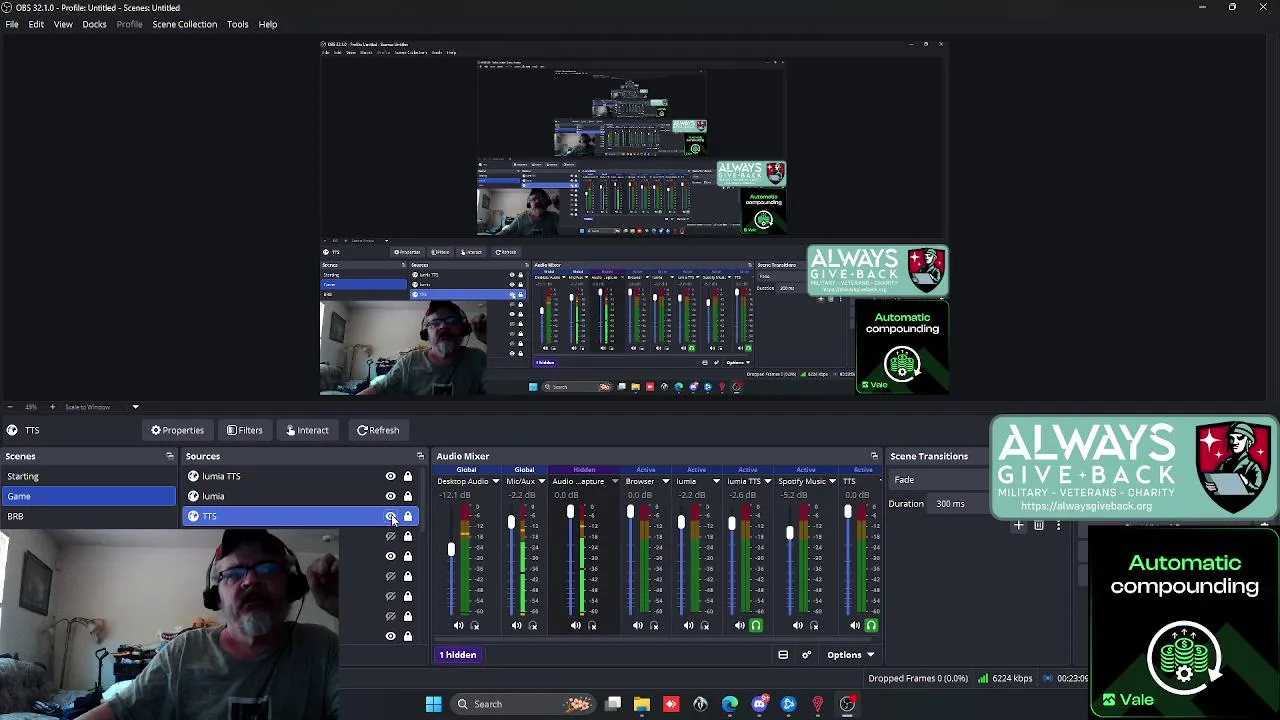The width and height of the screenshot is (1280, 720).
Task: Open File Explorer from the taskbar
Action: (642, 704)
